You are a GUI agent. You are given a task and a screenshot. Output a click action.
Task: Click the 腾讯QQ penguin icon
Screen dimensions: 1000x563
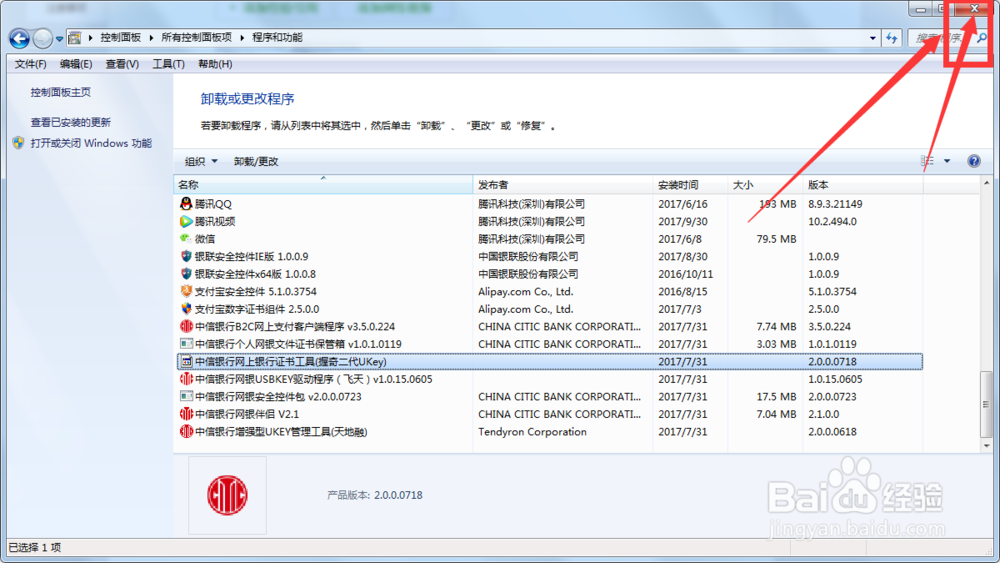point(186,203)
